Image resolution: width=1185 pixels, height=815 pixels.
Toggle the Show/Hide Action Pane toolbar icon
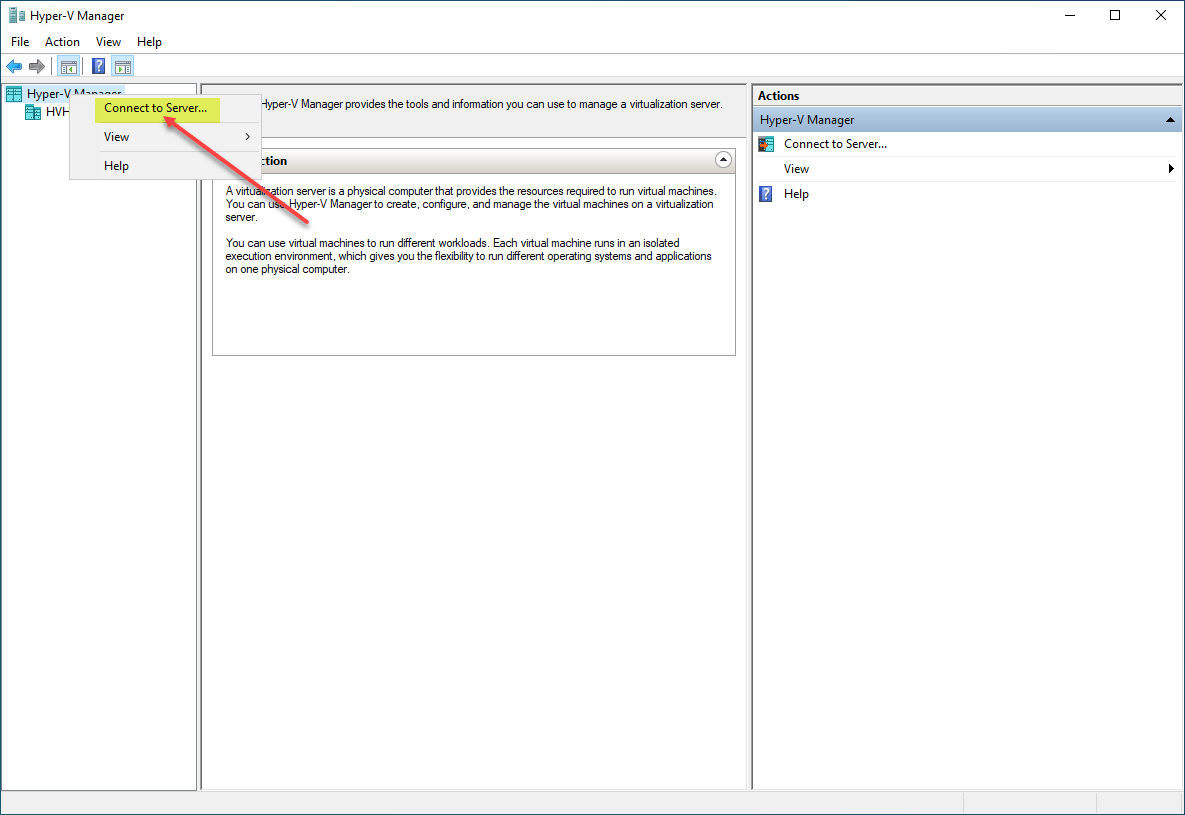pos(122,67)
